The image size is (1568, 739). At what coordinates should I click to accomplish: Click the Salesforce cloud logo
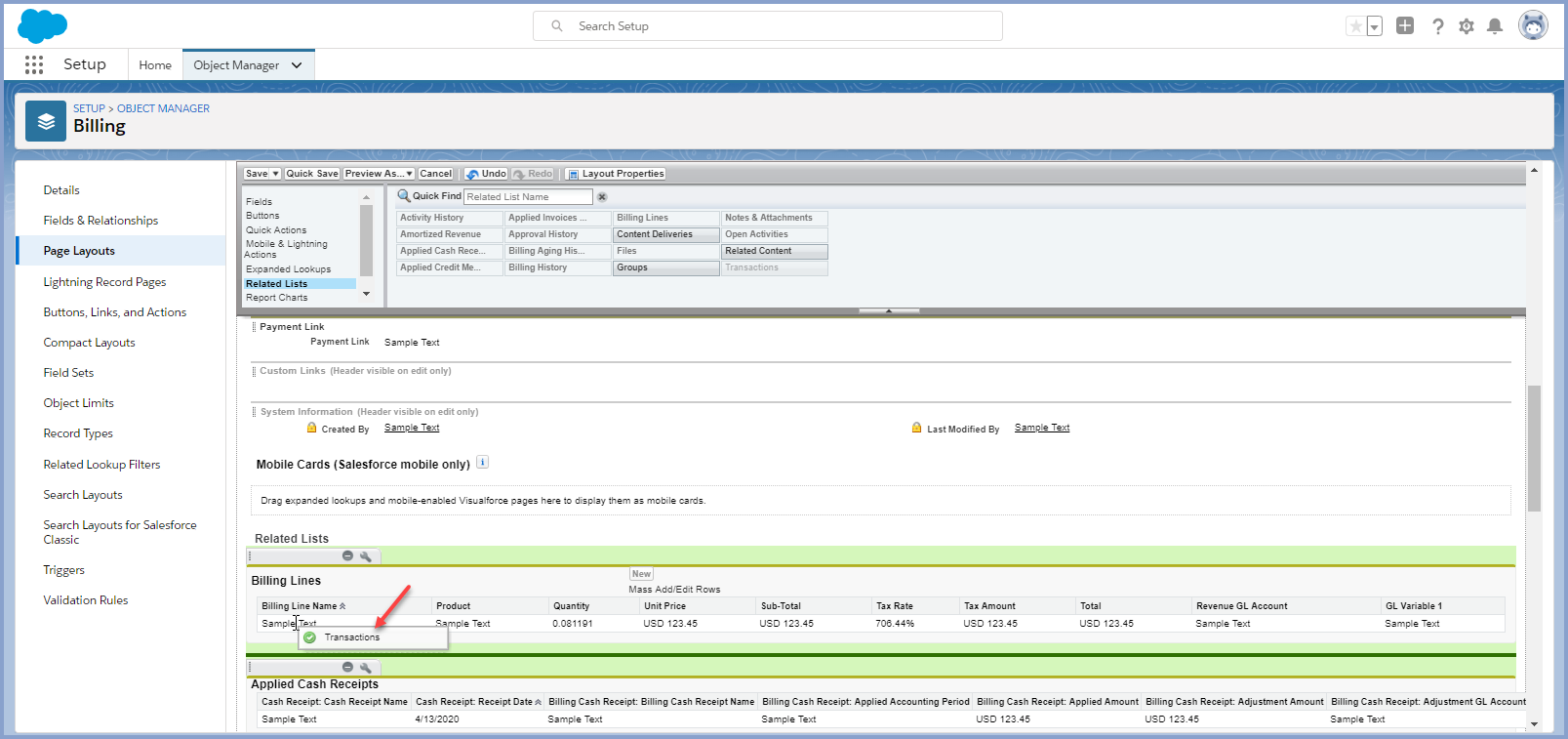click(43, 26)
